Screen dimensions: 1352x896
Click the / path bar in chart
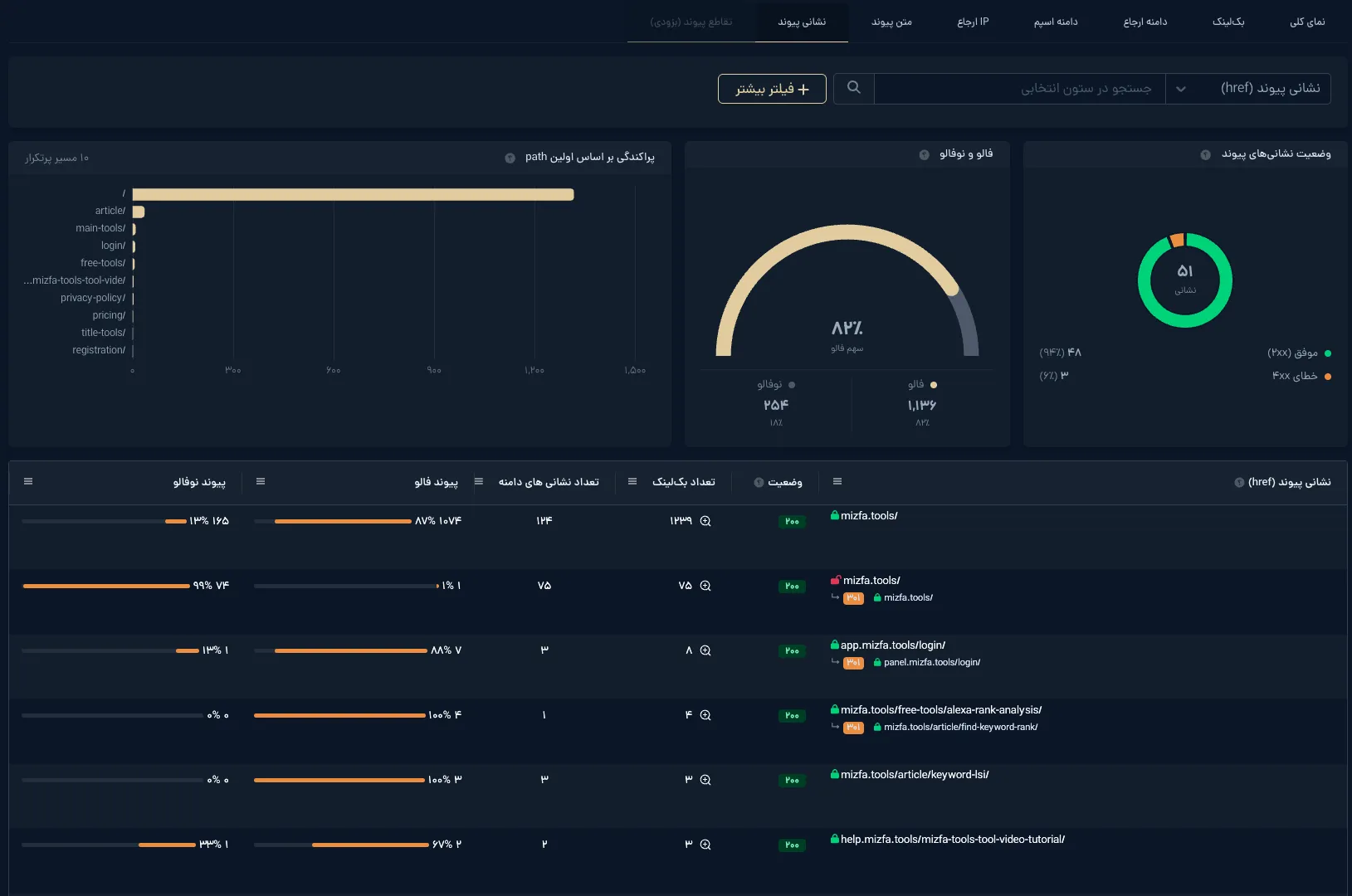353,194
